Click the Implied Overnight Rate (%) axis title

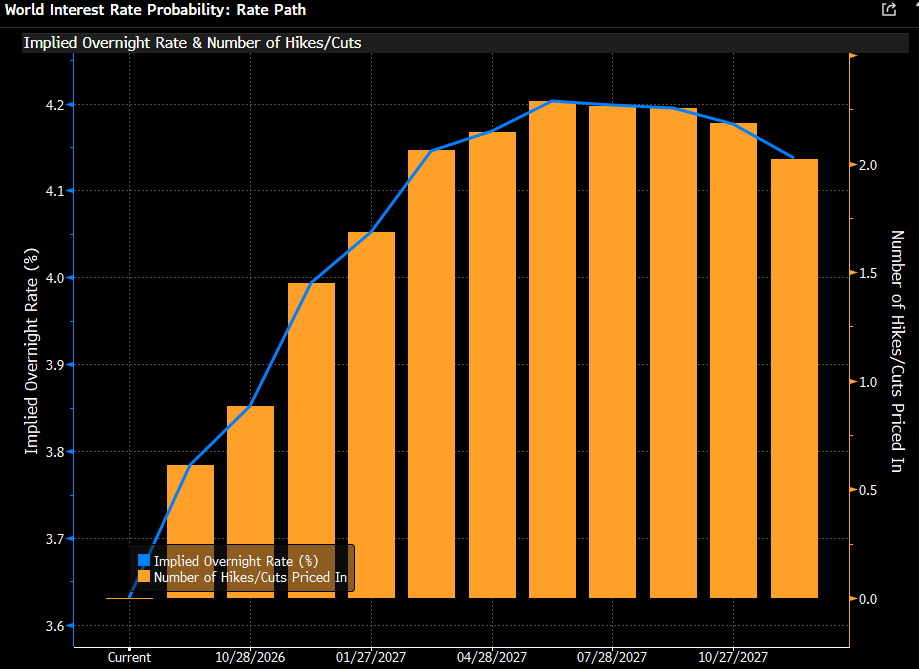(x=31, y=351)
